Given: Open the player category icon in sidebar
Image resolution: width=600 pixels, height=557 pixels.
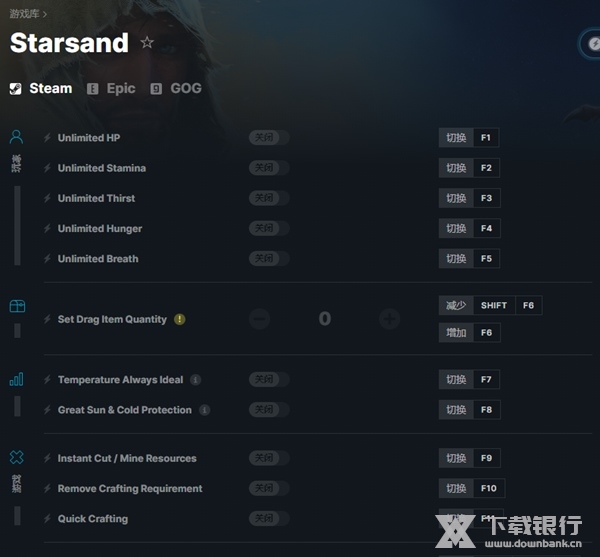Looking at the screenshot, I should click(x=16, y=137).
